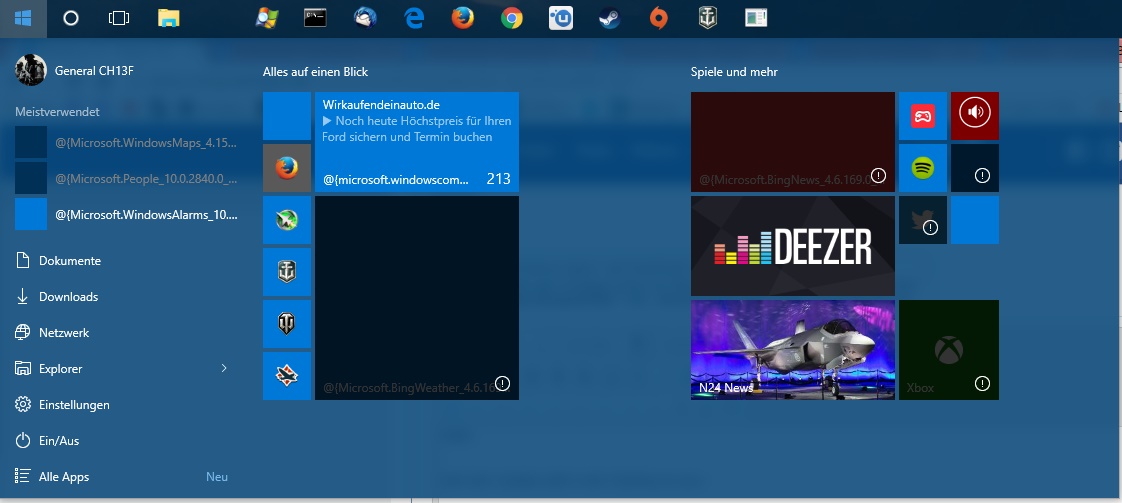The width and height of the screenshot is (1122, 503).
Task: Open World of Warships taskbar icon
Action: click(x=708, y=19)
